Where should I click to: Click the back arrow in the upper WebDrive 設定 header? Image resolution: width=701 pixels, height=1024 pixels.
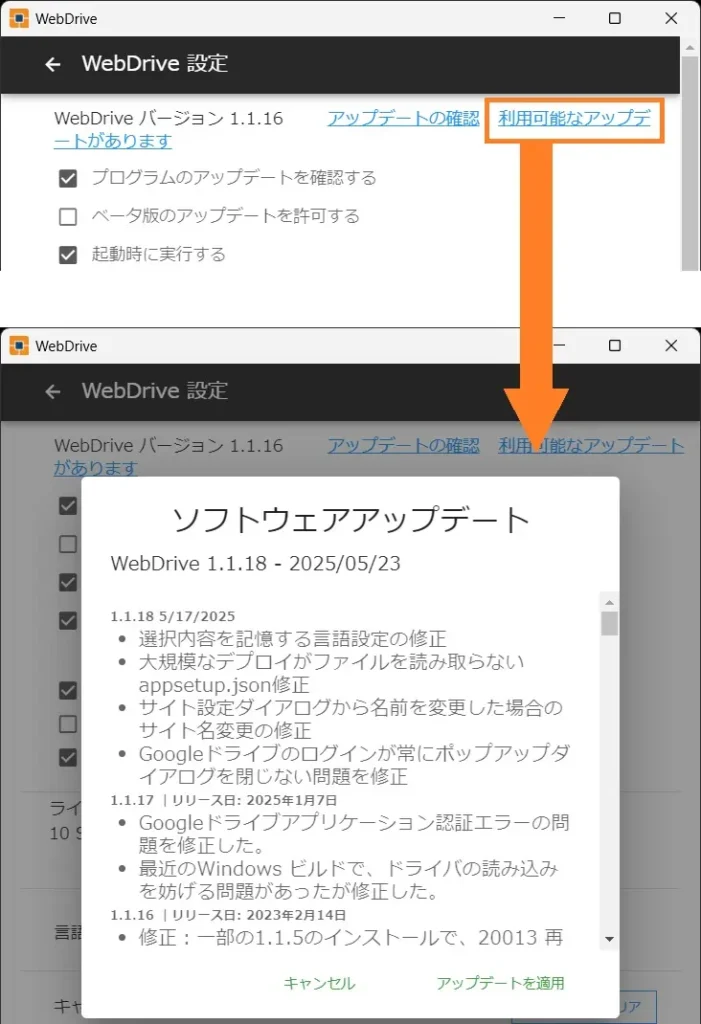point(53,65)
